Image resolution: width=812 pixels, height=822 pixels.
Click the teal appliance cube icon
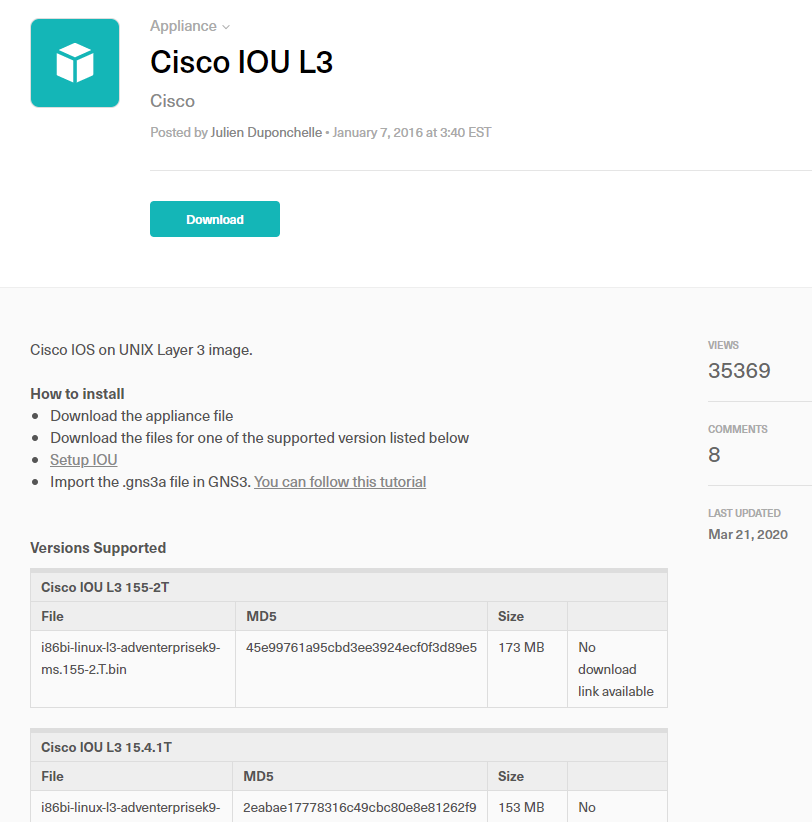75,63
